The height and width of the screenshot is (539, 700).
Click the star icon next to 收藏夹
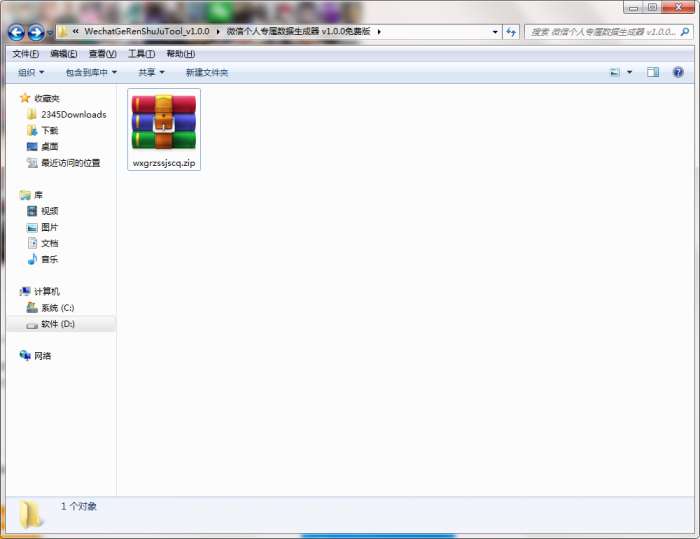pos(25,98)
